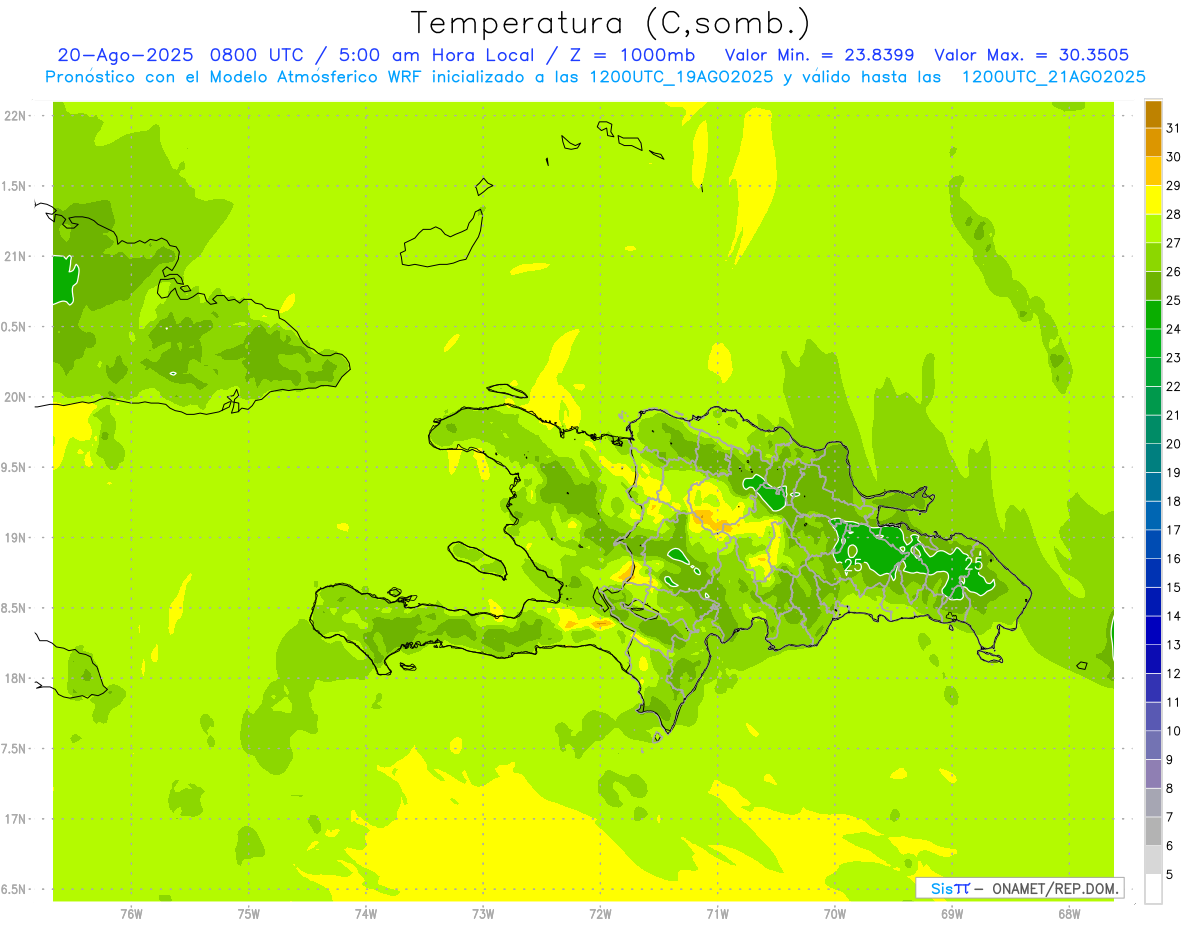The image size is (1200, 927).
Task: Click the '75W' longitude axis label
Action: coord(249,914)
